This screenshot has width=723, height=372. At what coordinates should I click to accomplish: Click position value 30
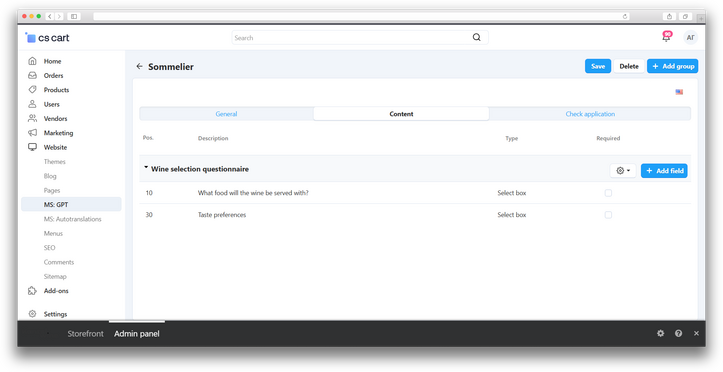pos(149,215)
